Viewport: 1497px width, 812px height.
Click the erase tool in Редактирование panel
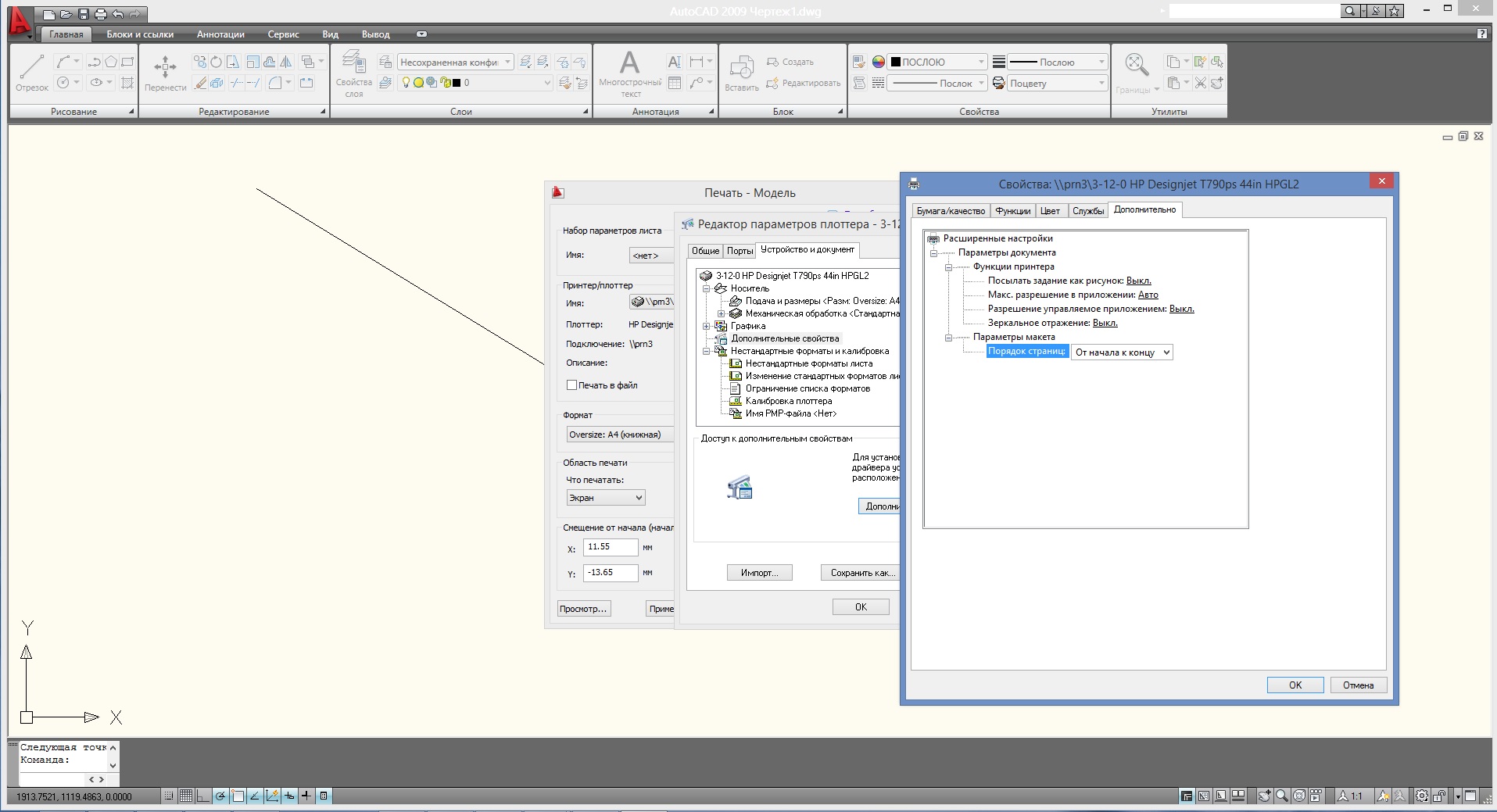click(201, 82)
